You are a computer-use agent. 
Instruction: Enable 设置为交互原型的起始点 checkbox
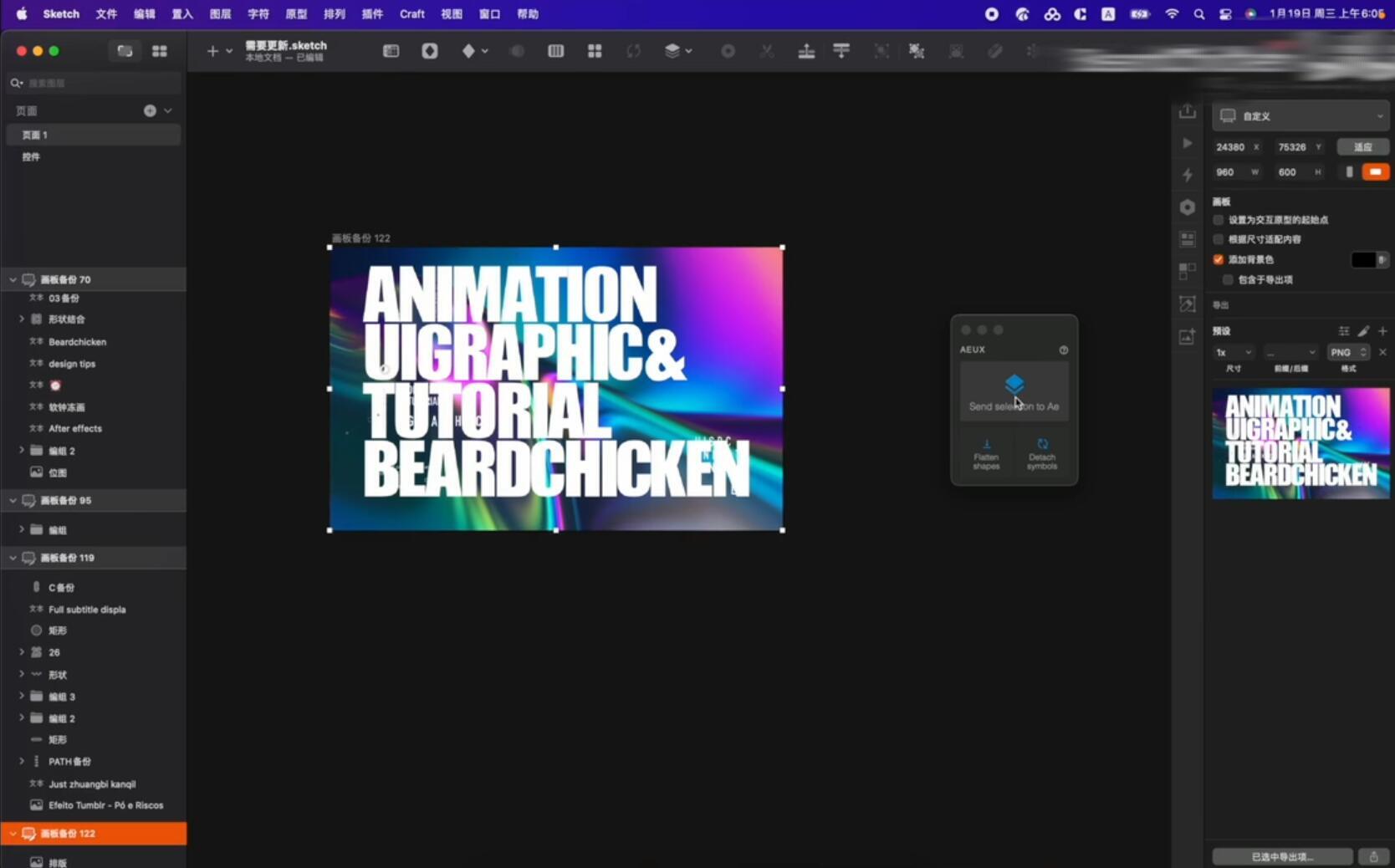[x=1219, y=220]
